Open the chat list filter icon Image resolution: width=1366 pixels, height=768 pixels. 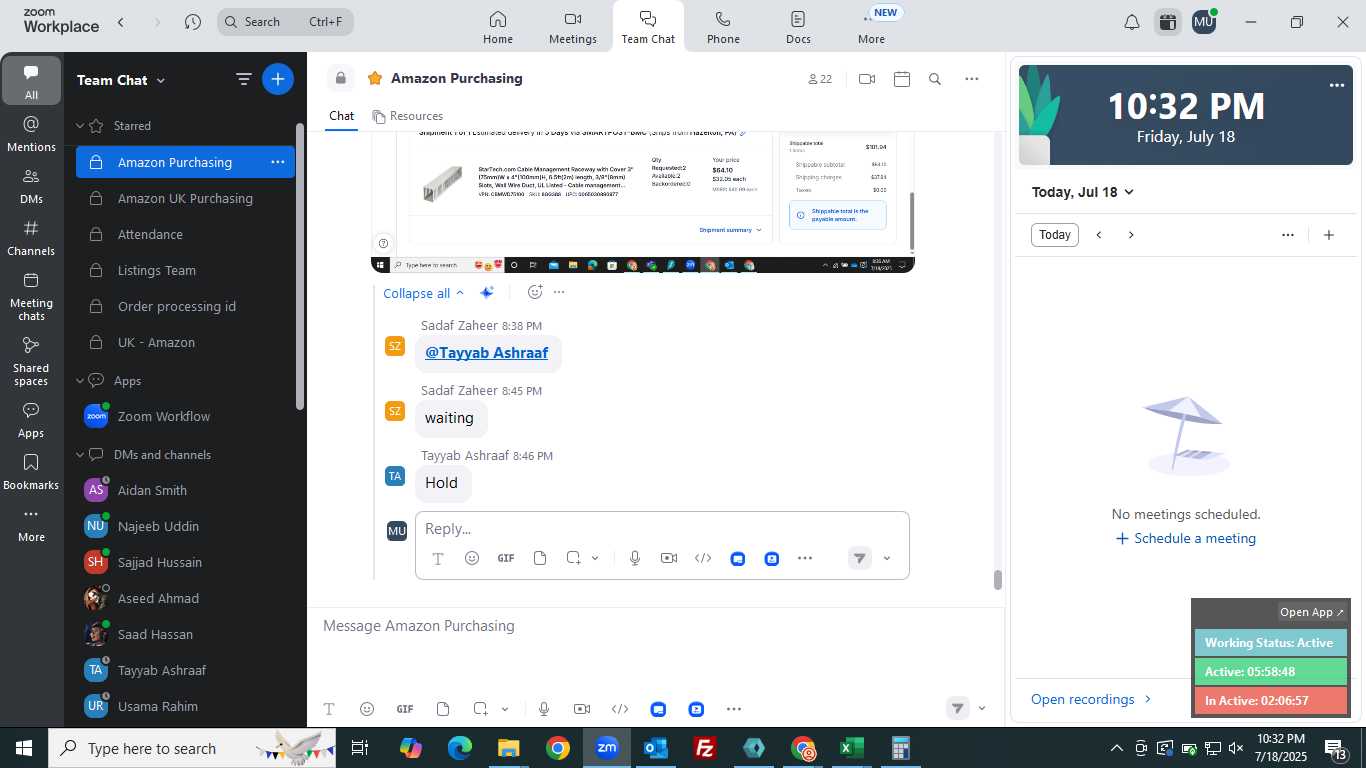point(243,79)
